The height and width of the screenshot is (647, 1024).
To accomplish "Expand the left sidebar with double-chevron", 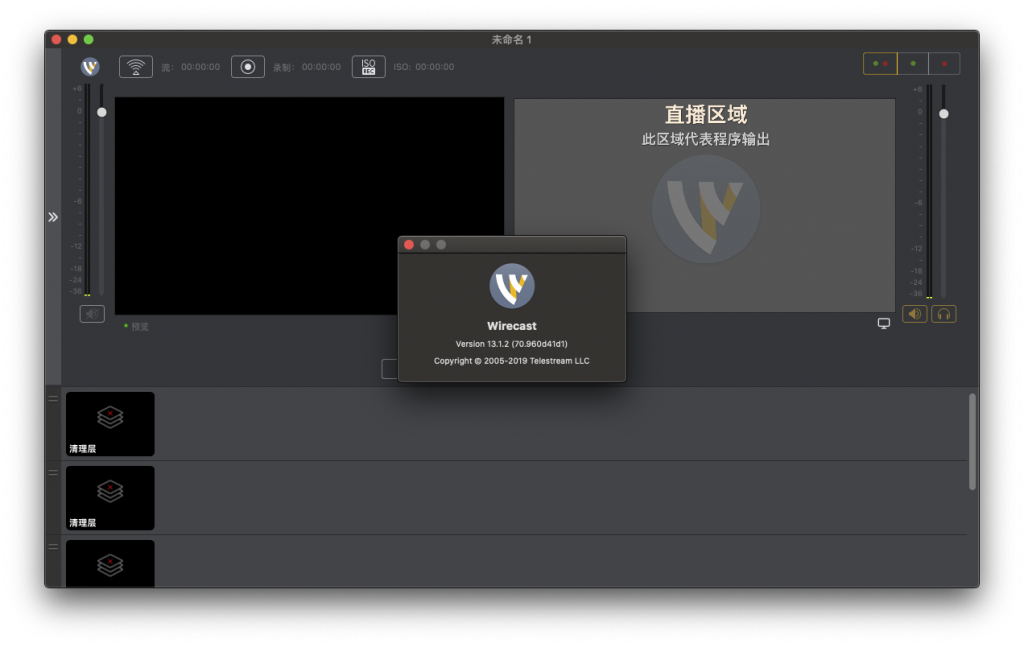I will (x=53, y=217).
